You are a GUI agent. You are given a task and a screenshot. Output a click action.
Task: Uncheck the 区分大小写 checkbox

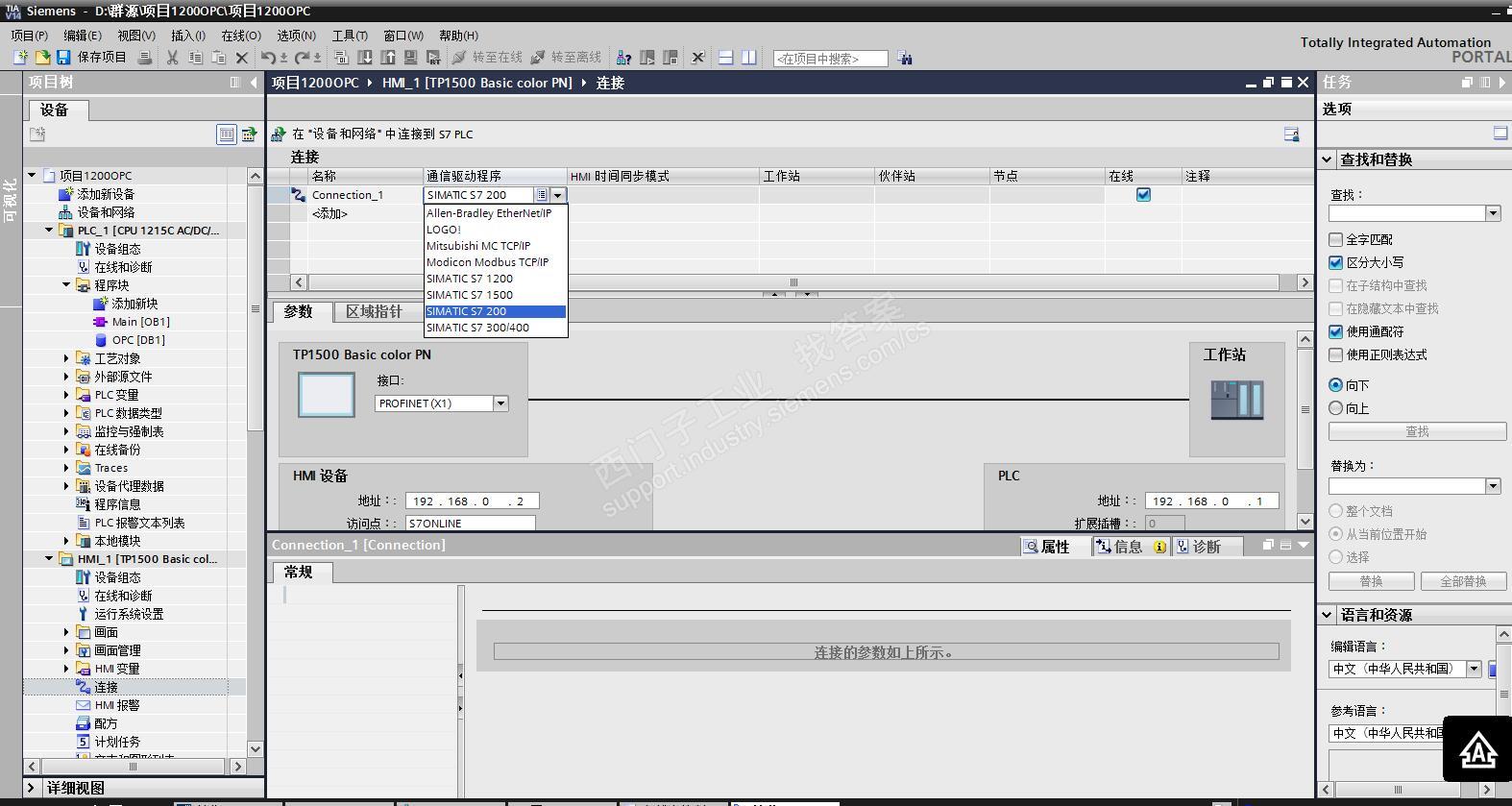(x=1336, y=262)
